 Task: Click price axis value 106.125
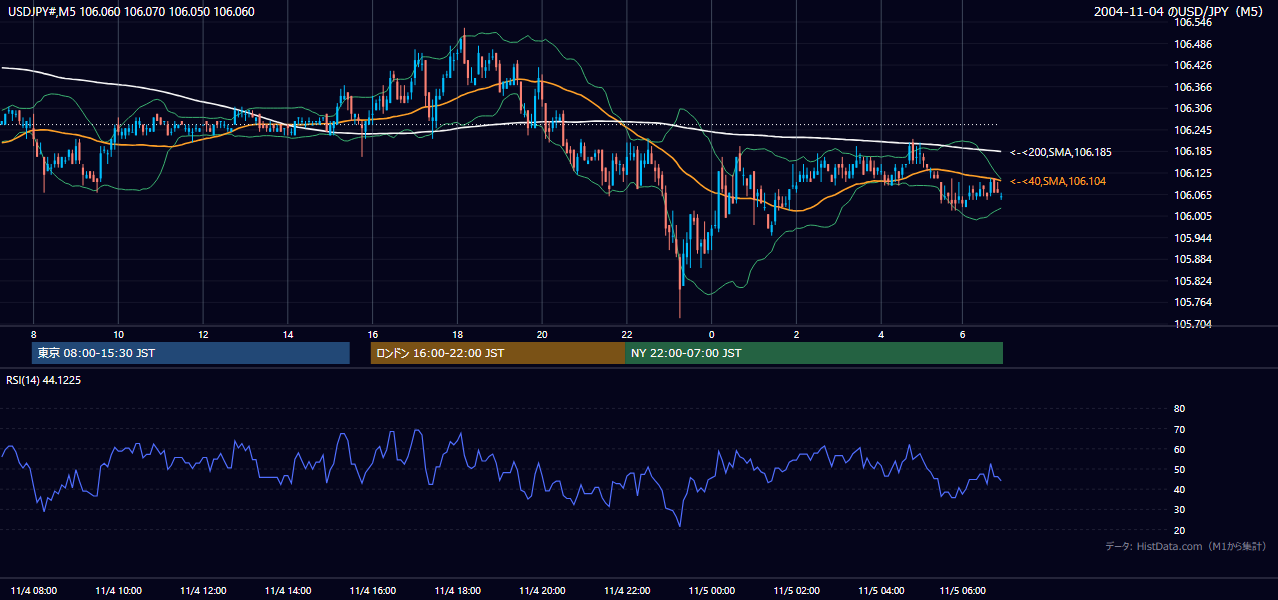pyautogui.click(x=1194, y=173)
